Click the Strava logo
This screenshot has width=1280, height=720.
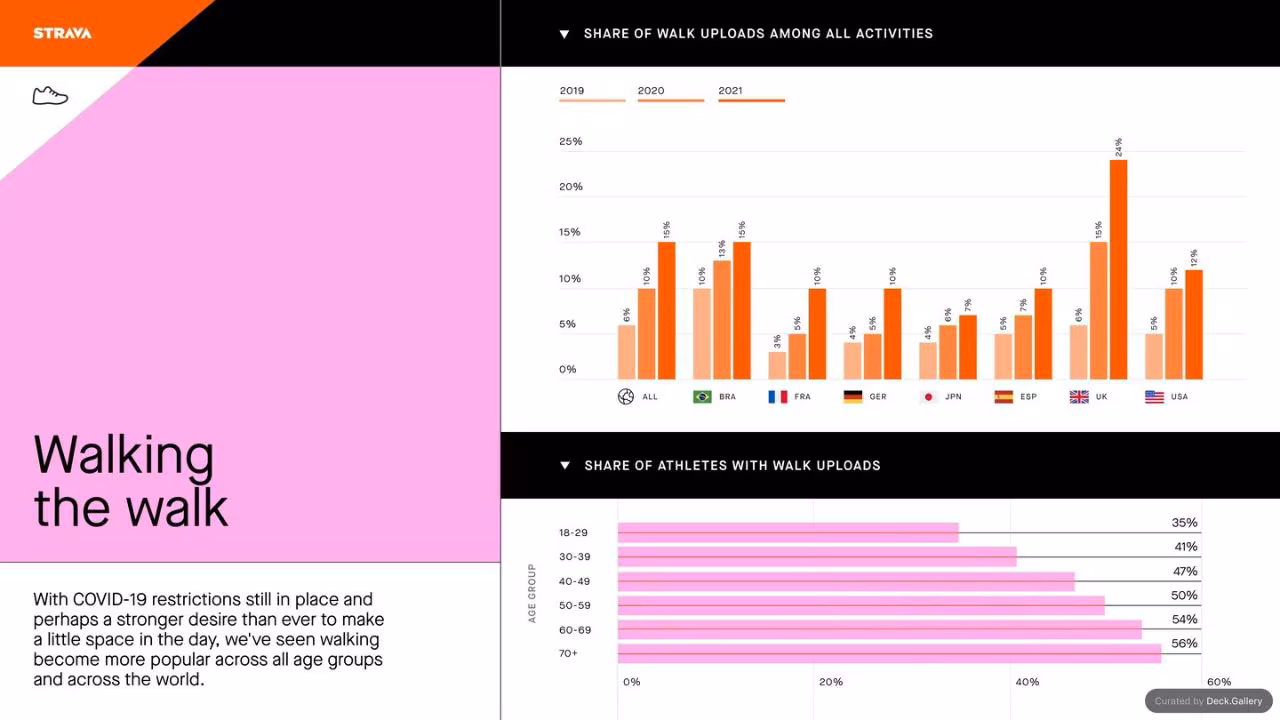click(x=62, y=33)
